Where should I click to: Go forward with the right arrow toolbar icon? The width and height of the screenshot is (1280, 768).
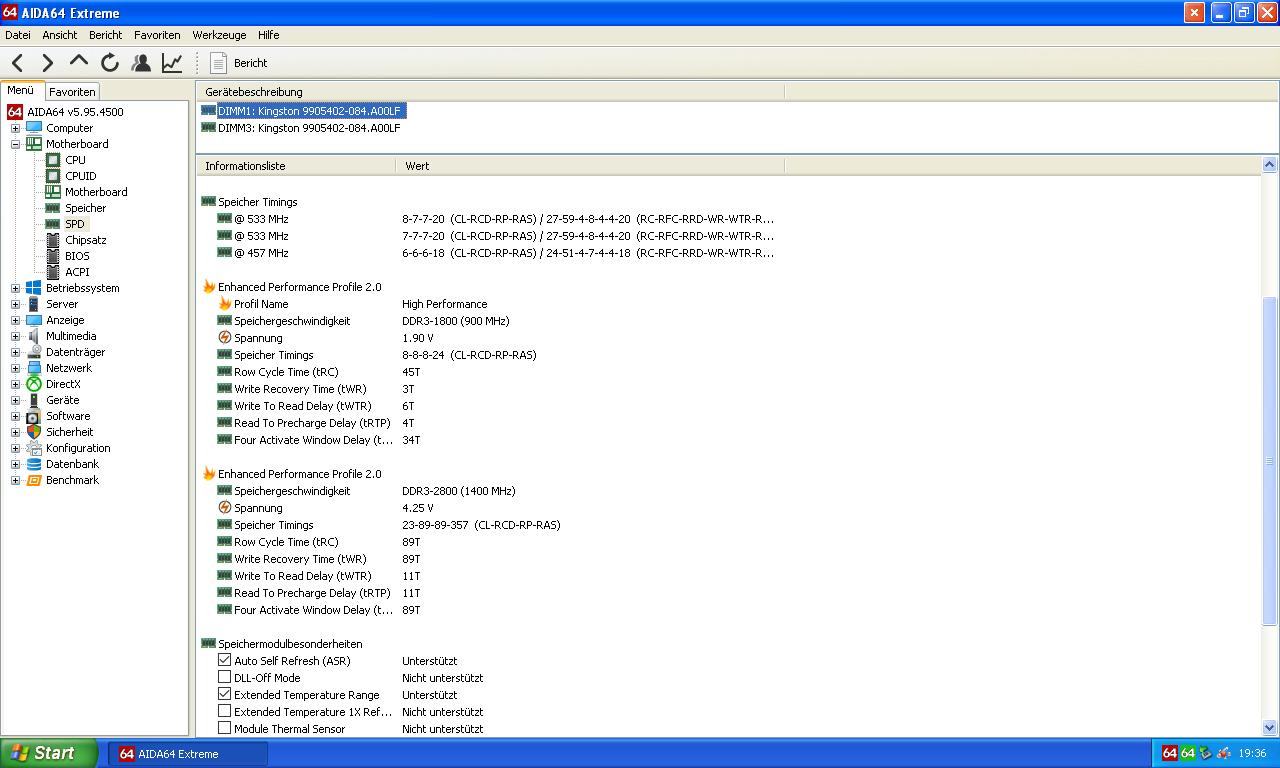click(x=47, y=63)
